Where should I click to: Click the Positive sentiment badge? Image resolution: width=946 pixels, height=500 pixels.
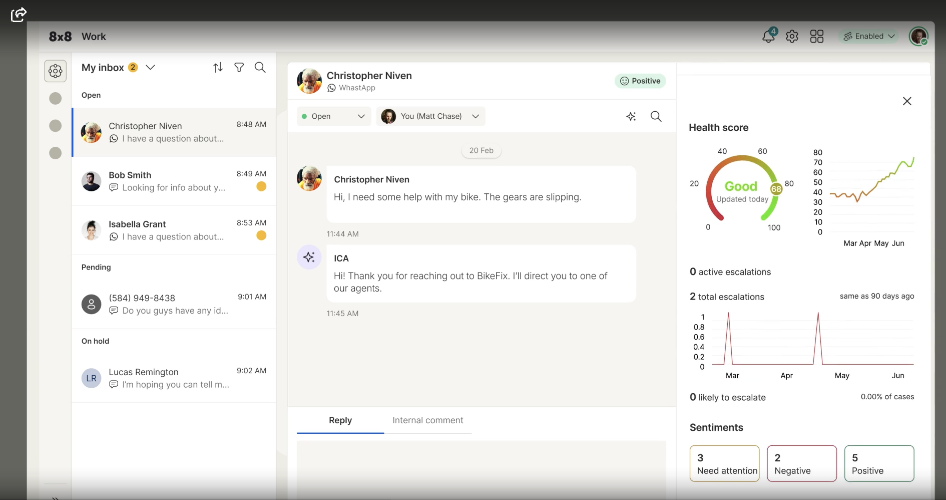coord(640,81)
